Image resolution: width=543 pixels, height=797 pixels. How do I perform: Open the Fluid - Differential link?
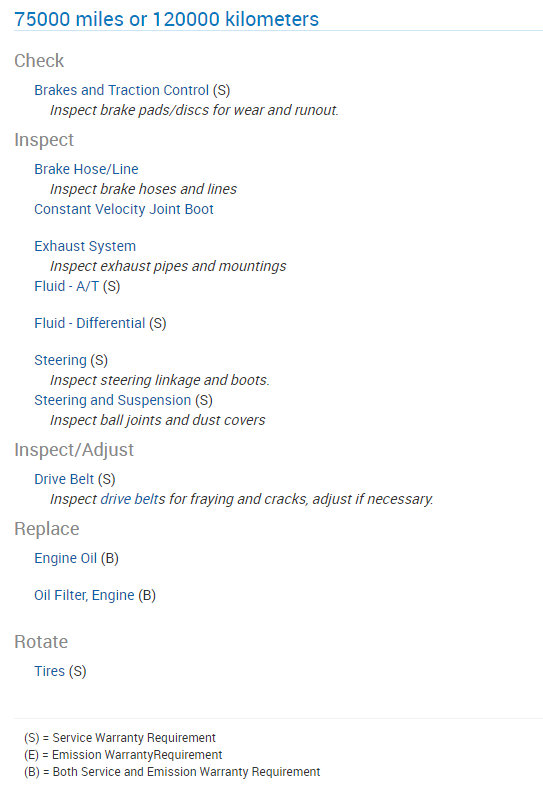pyautogui.click(x=89, y=323)
